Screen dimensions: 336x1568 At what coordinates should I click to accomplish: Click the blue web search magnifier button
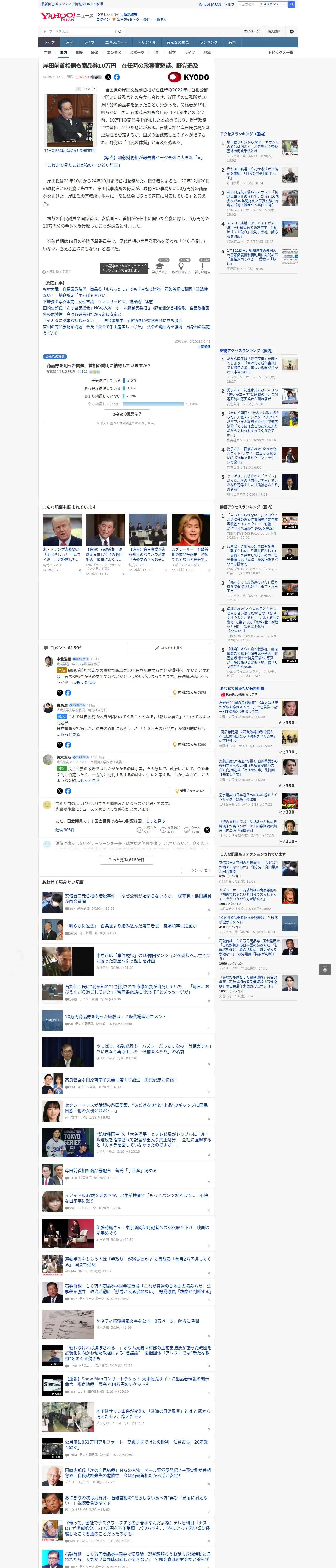point(292,4)
